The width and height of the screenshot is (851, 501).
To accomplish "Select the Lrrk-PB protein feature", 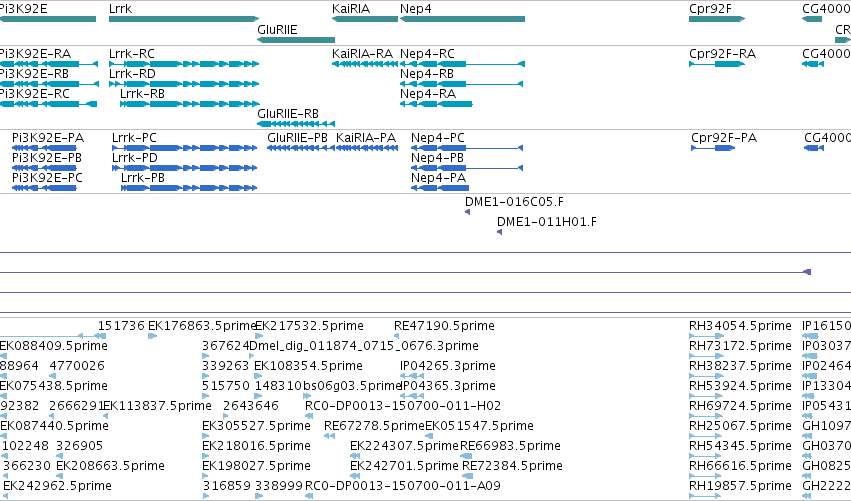I will point(189,188).
